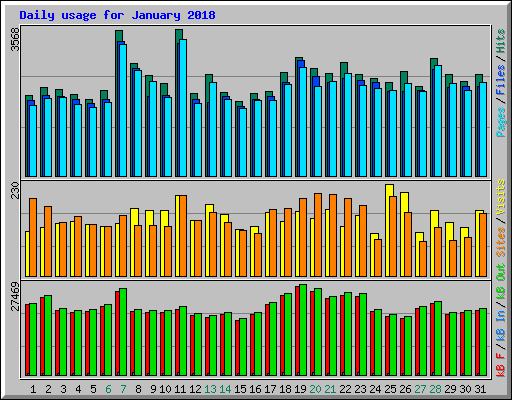Screen dimensions: 512x400
Task: Select the green kB Out bar for day 19
Action: pyautogui.click(x=303, y=330)
